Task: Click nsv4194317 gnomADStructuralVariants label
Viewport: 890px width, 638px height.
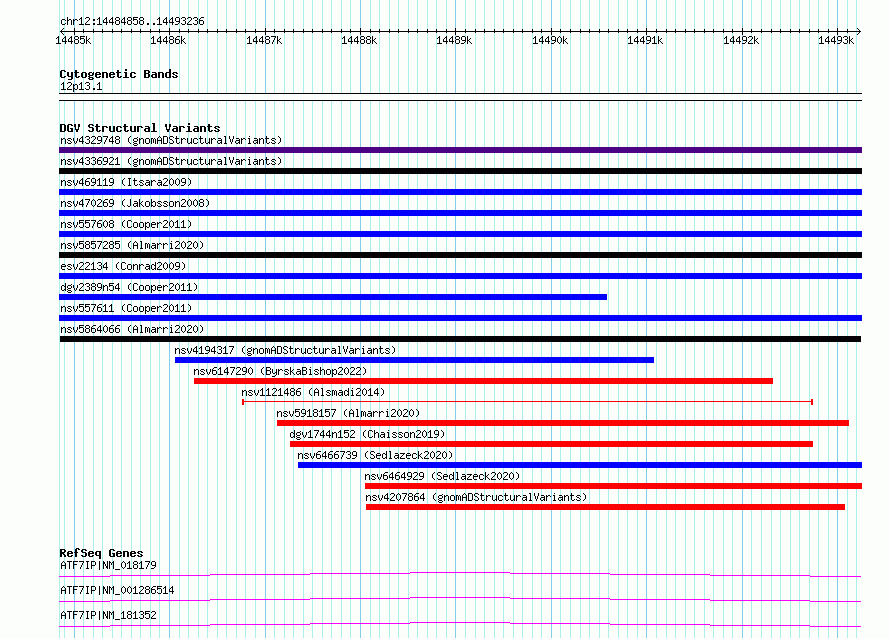Action: pos(285,350)
